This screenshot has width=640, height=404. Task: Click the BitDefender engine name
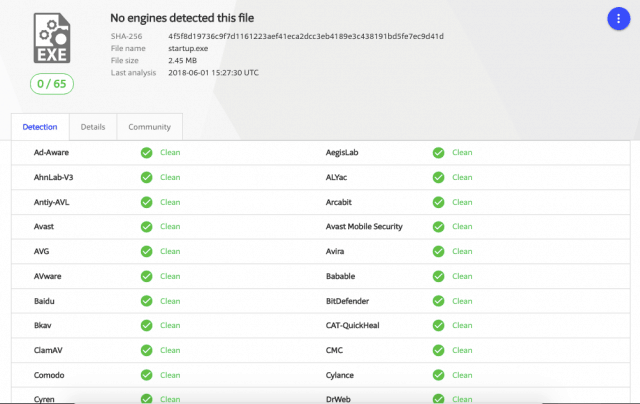click(x=347, y=301)
